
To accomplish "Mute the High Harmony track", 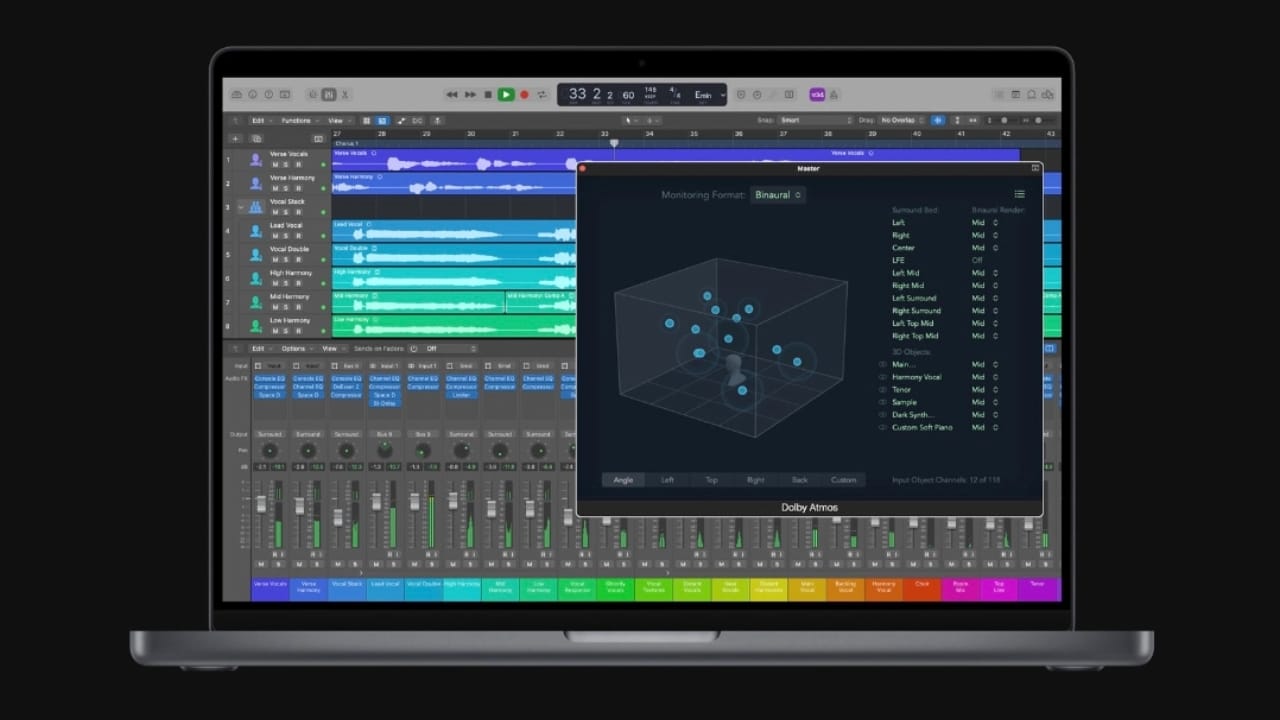I will click(x=276, y=283).
